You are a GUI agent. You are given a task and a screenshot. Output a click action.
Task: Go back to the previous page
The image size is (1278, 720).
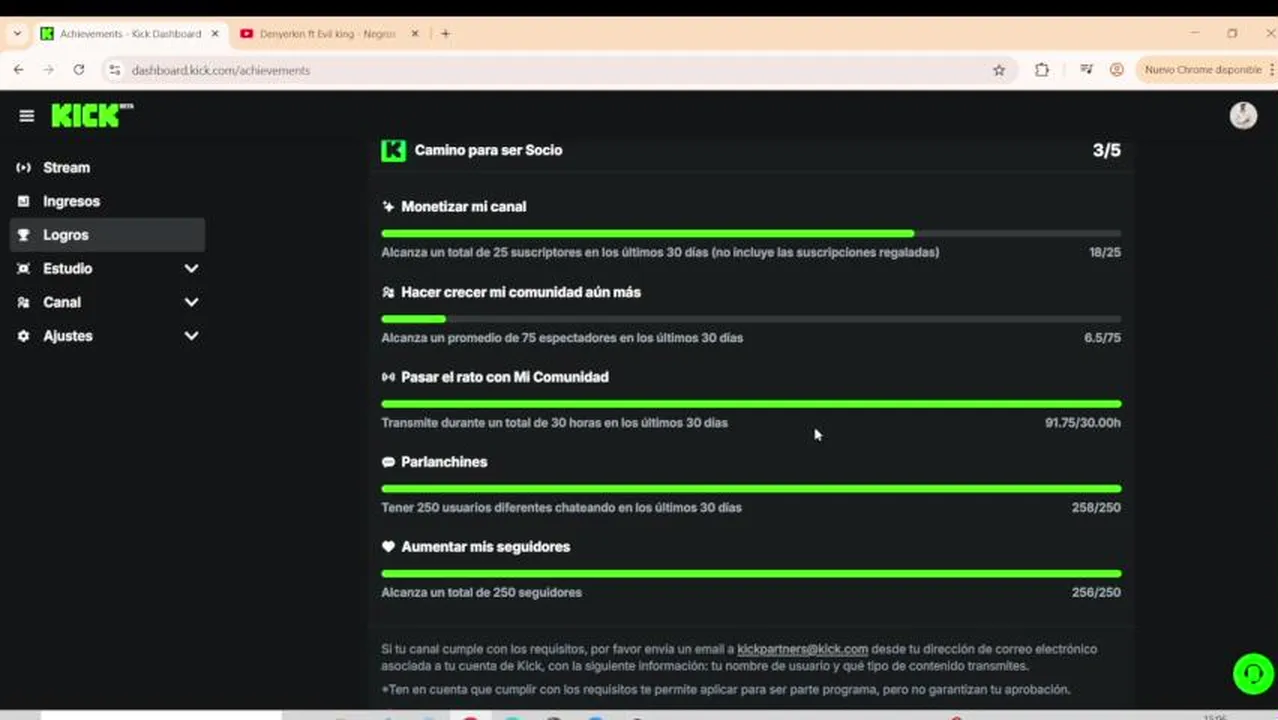point(19,70)
